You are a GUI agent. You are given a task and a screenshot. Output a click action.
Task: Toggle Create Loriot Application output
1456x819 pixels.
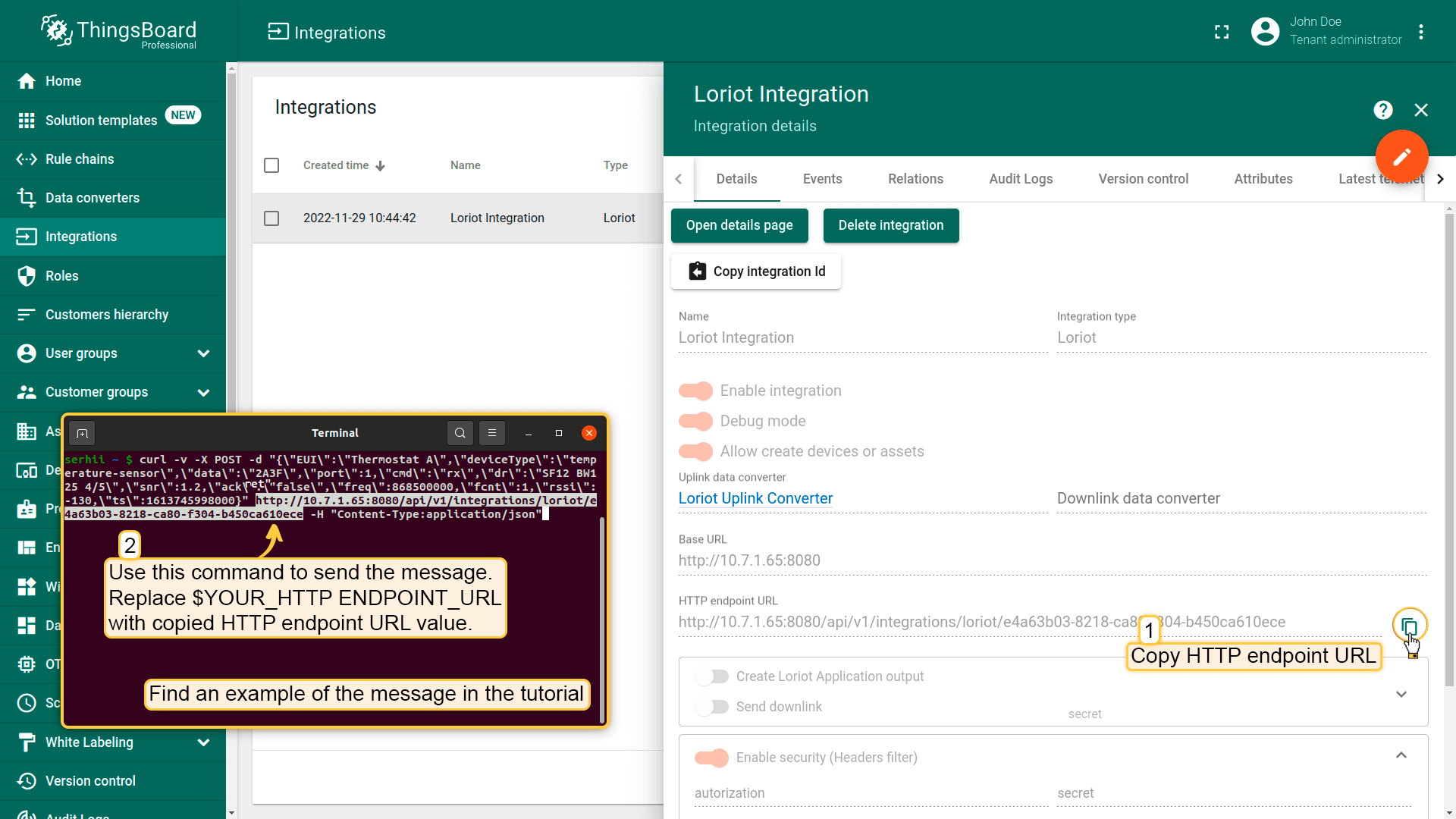[x=711, y=676]
